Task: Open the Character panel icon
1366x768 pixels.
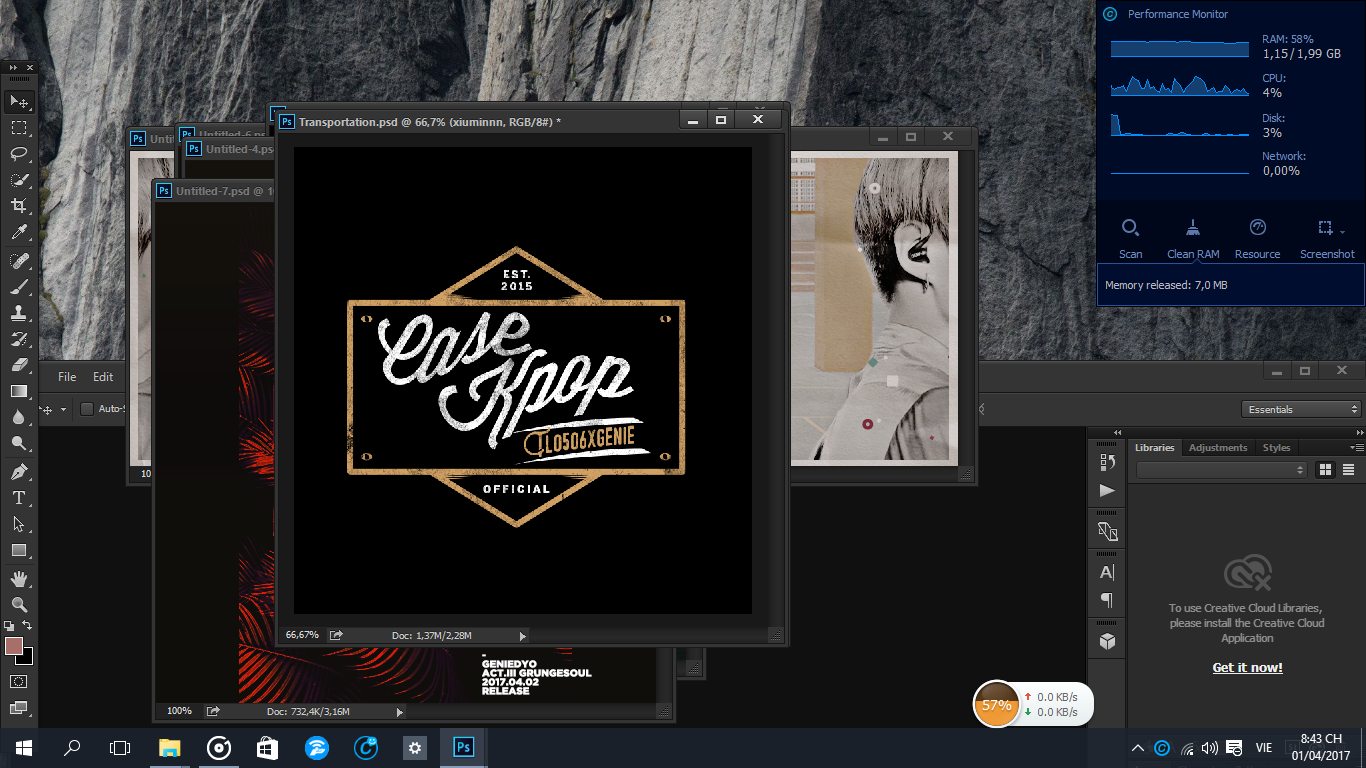Action: 1107,573
